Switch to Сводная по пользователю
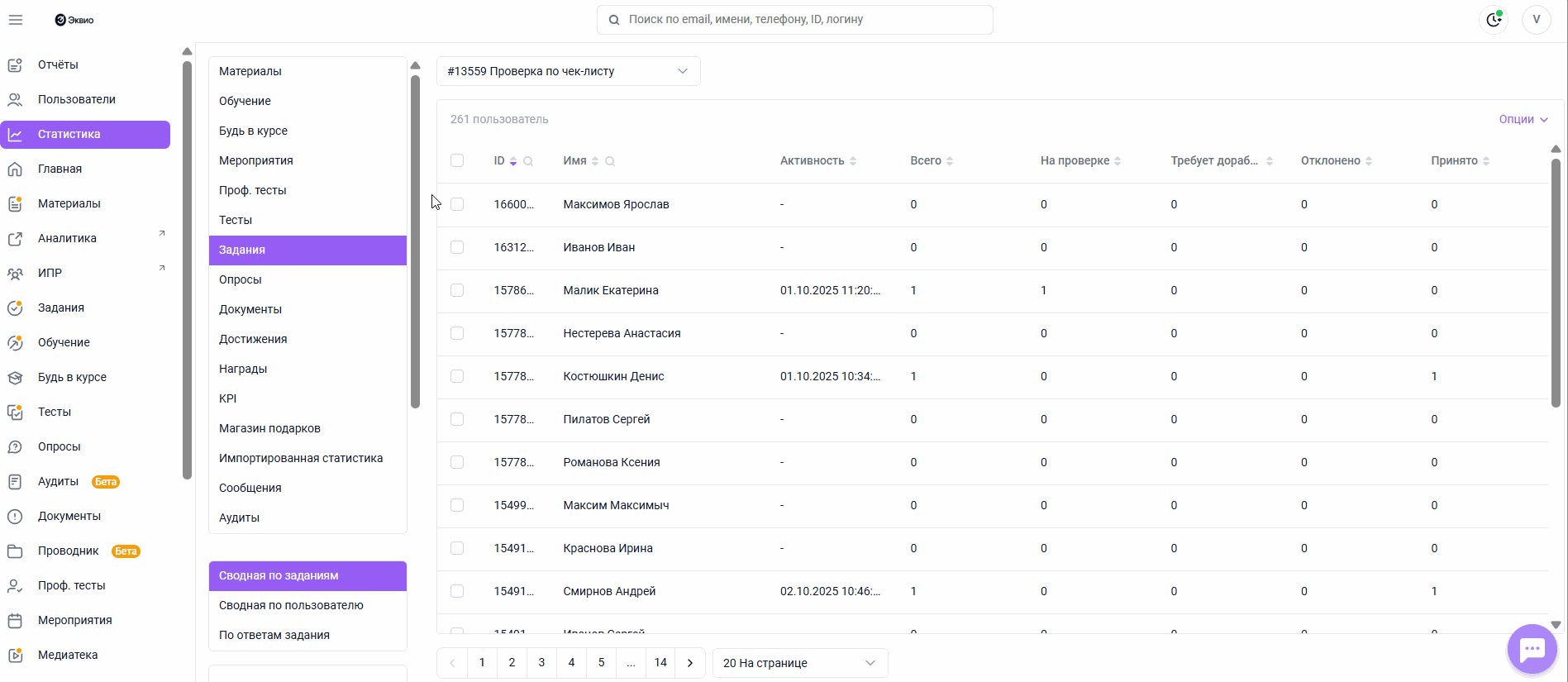This screenshot has width=1568, height=682. [291, 605]
